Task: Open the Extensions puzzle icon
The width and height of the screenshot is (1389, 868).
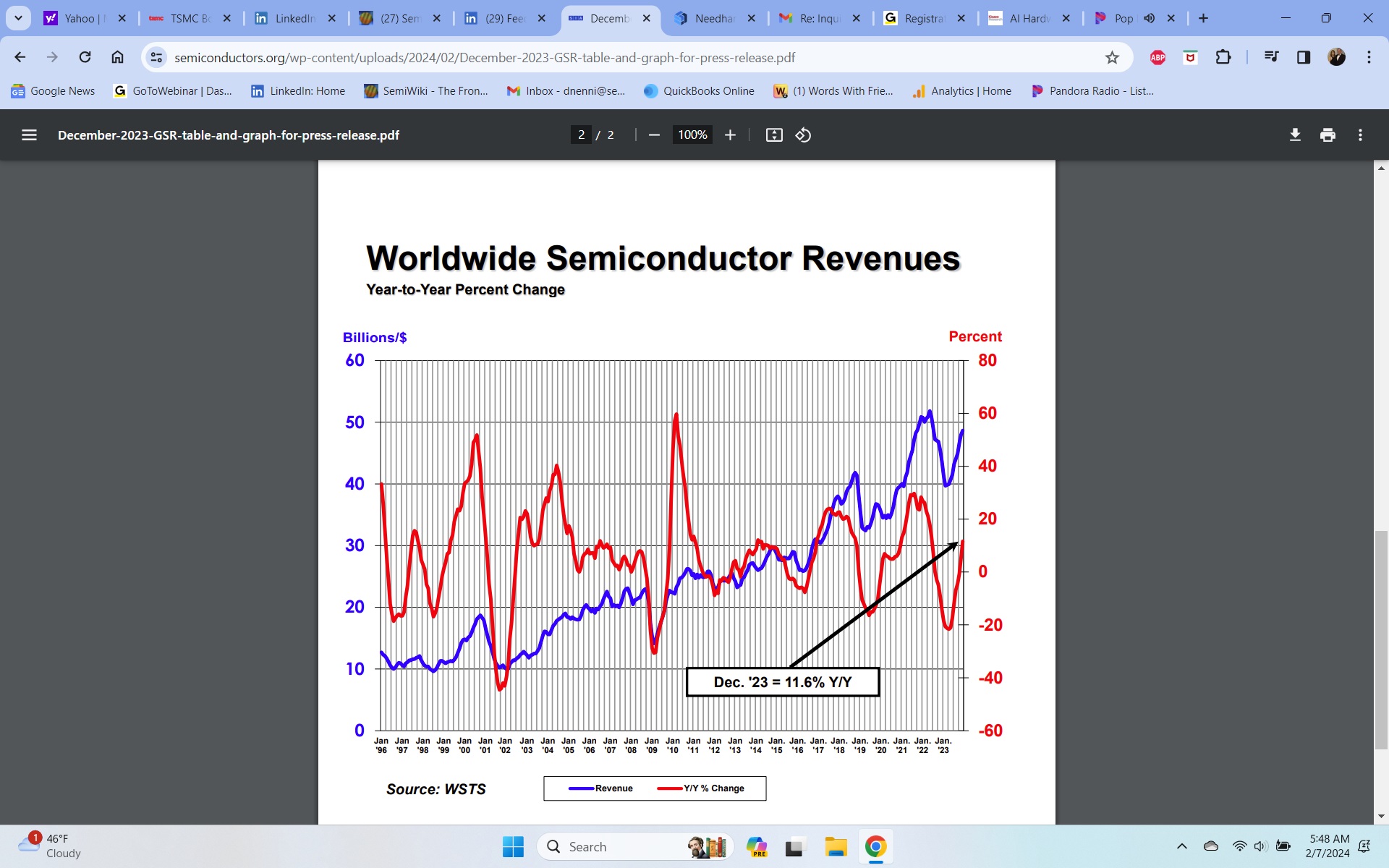Action: (1223, 57)
